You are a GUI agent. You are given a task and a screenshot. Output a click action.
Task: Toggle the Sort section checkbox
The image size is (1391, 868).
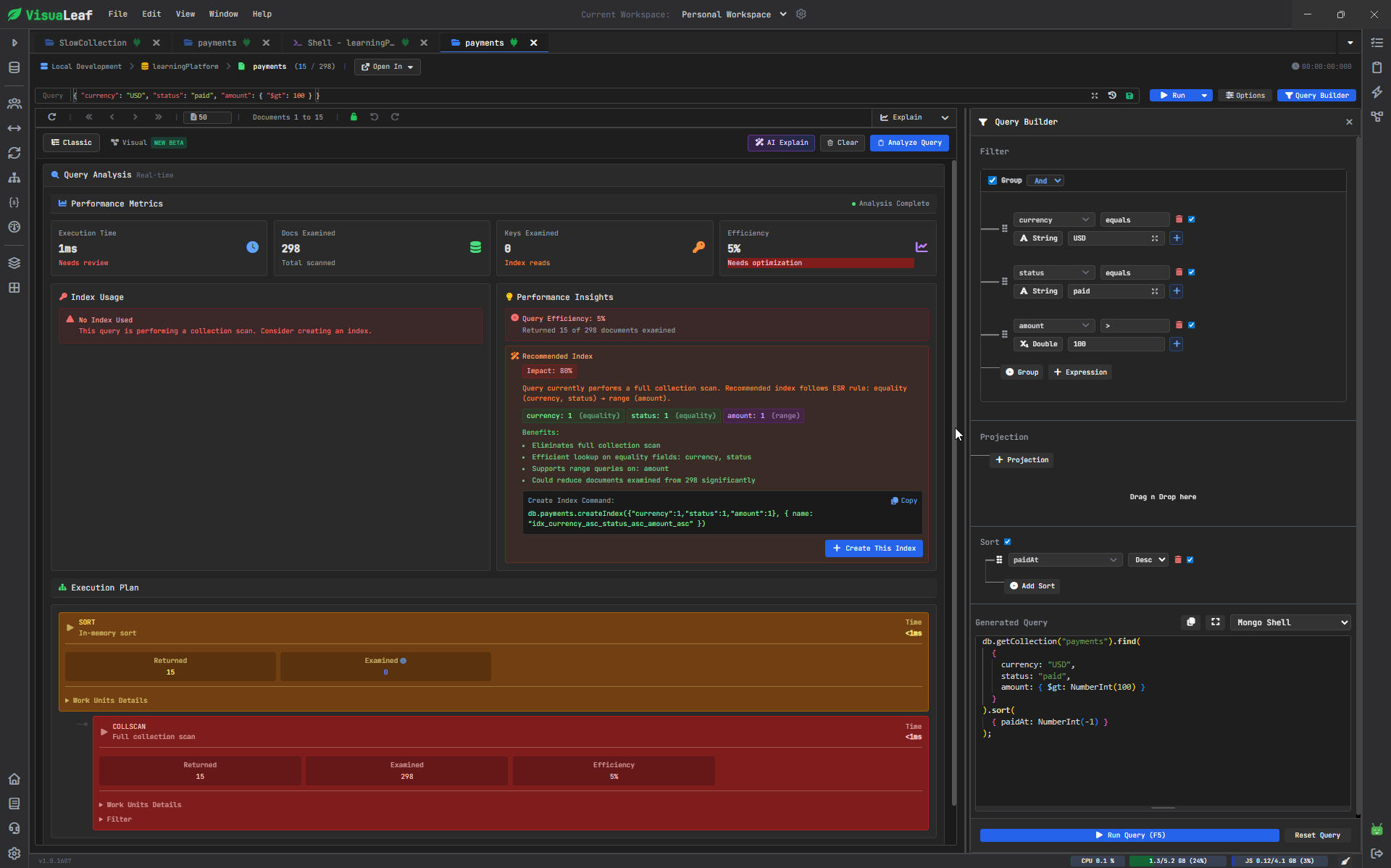[1007, 541]
